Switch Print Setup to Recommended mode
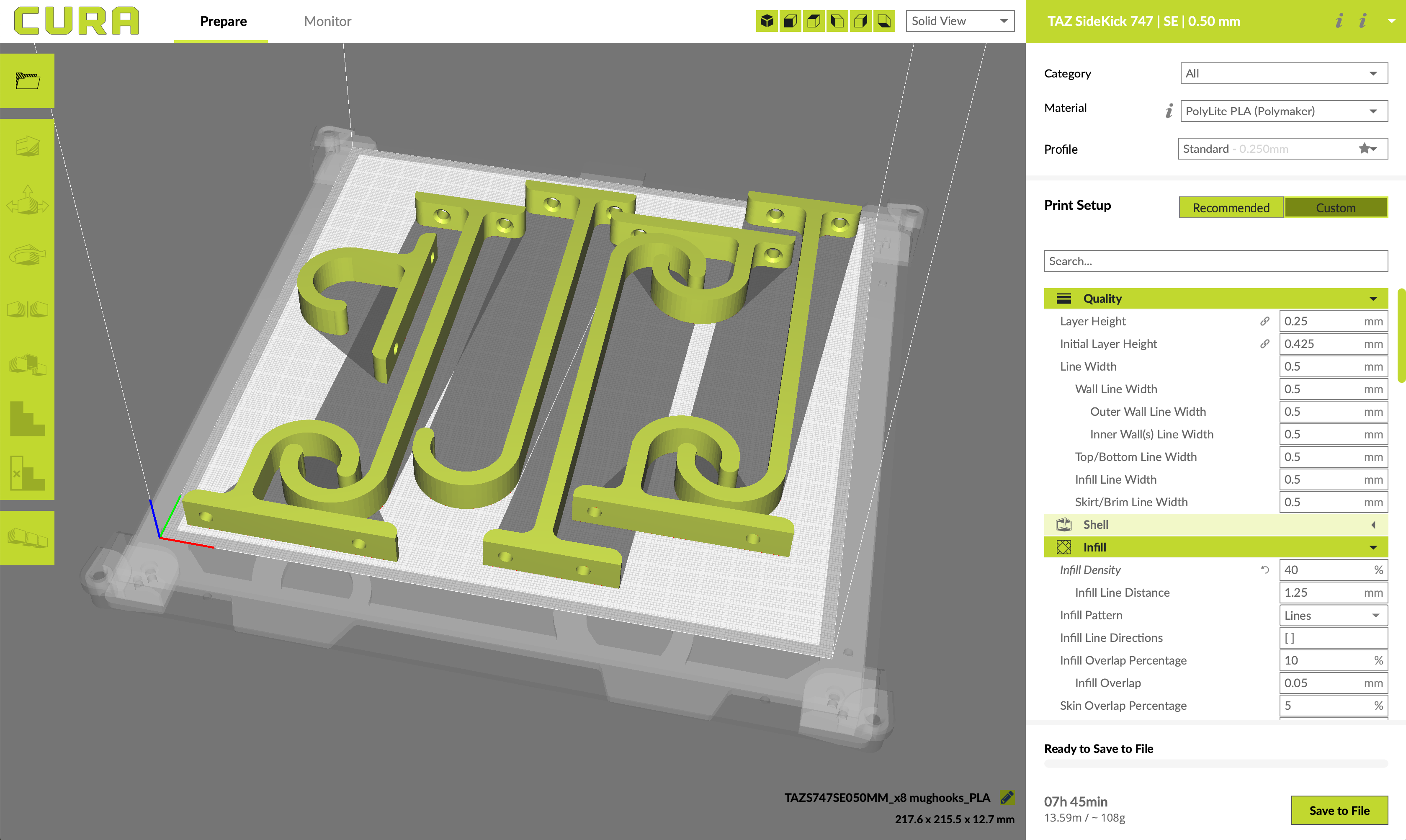1406x840 pixels. coord(1231,208)
